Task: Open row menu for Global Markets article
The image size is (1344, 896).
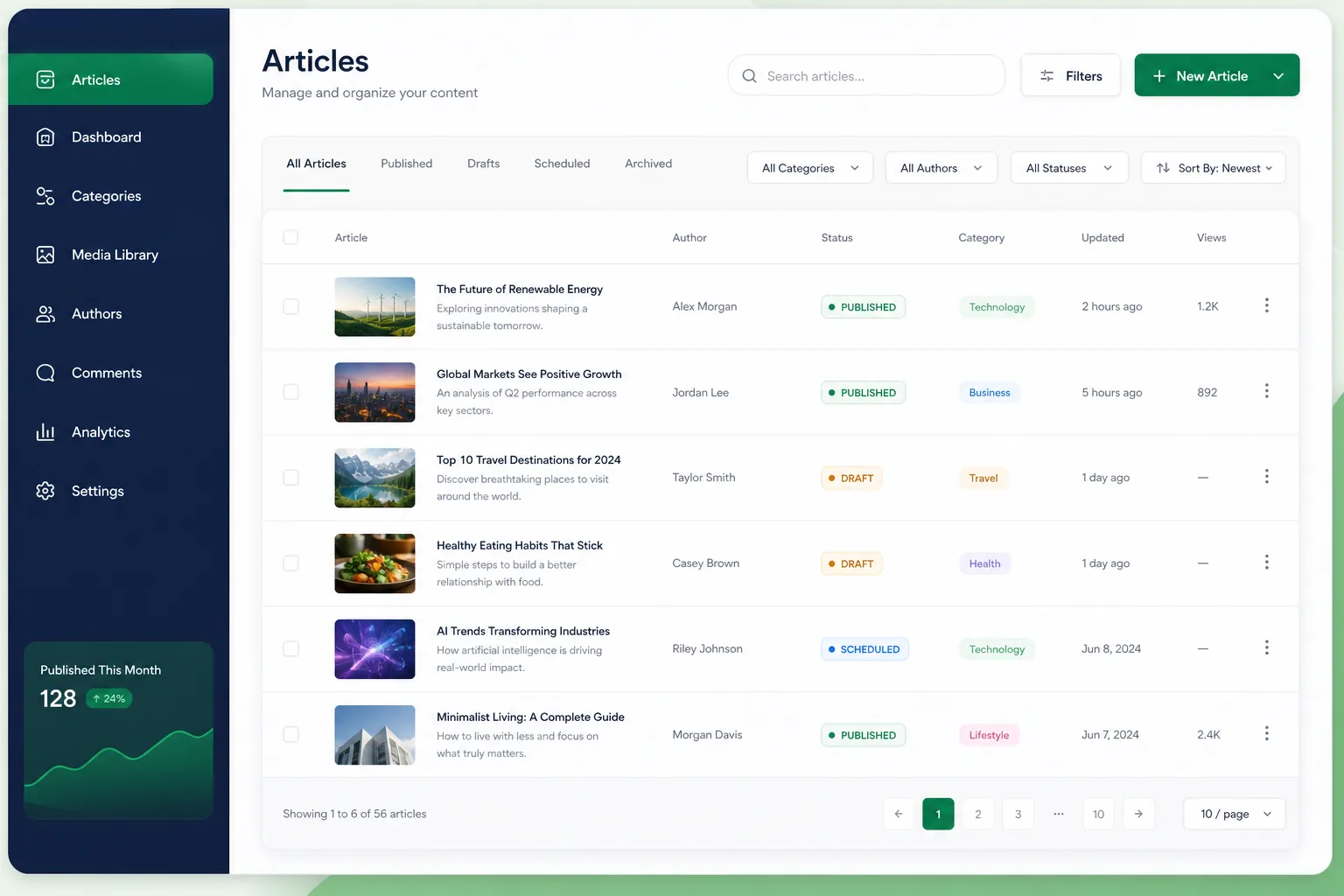Action: point(1266,391)
